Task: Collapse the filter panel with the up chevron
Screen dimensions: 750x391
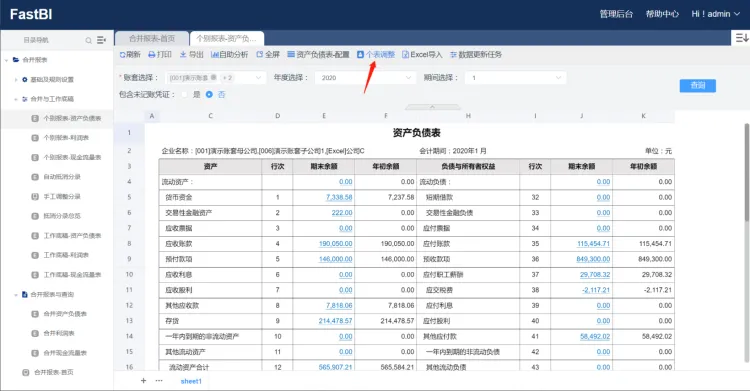Action: [x=432, y=107]
